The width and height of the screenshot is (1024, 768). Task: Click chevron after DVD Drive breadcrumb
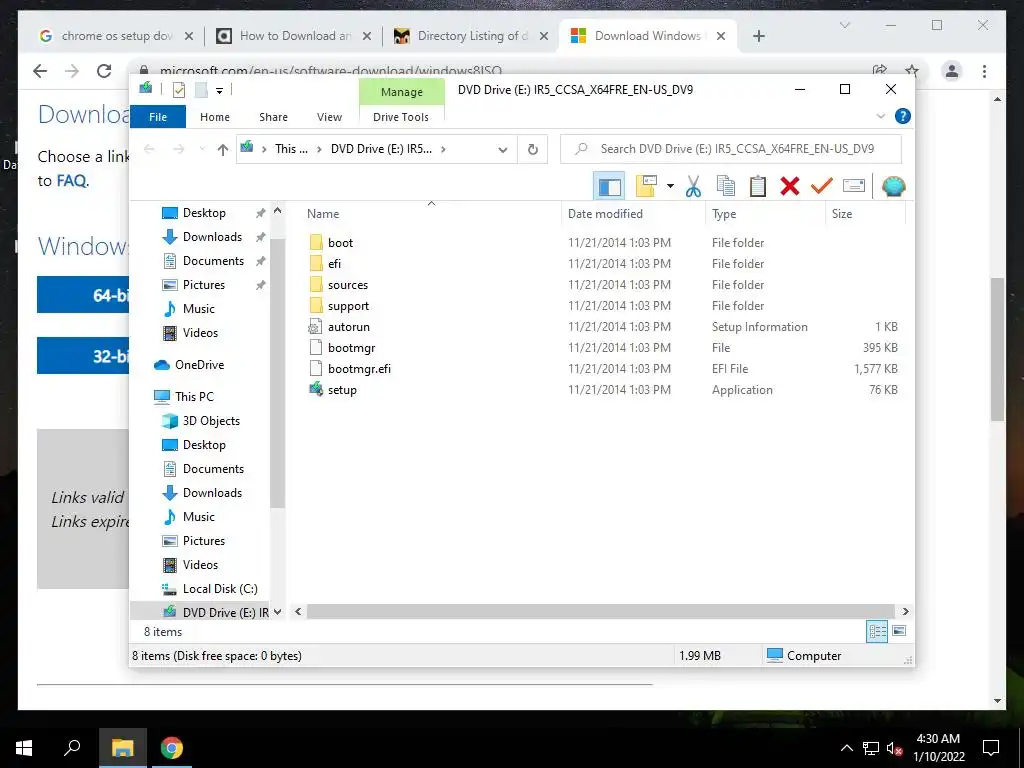[x=443, y=150]
